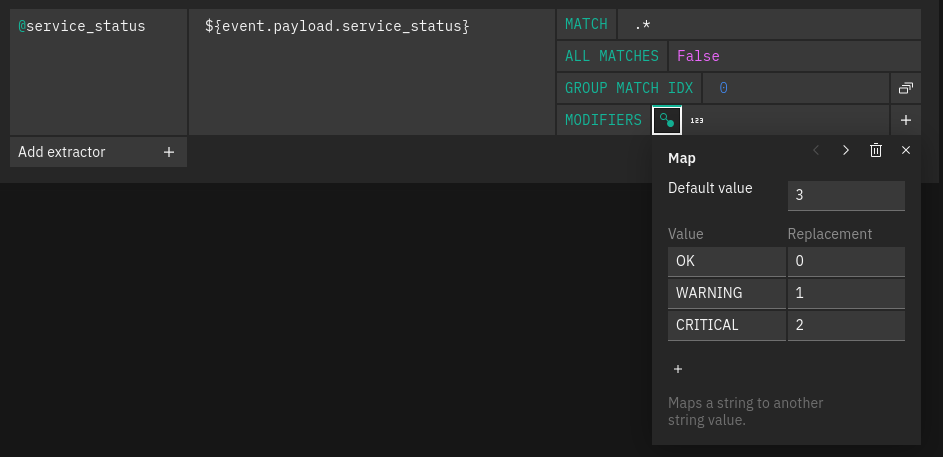Edit the Group Match Idx value
Viewport: 943px width, 457px height.
coord(796,88)
